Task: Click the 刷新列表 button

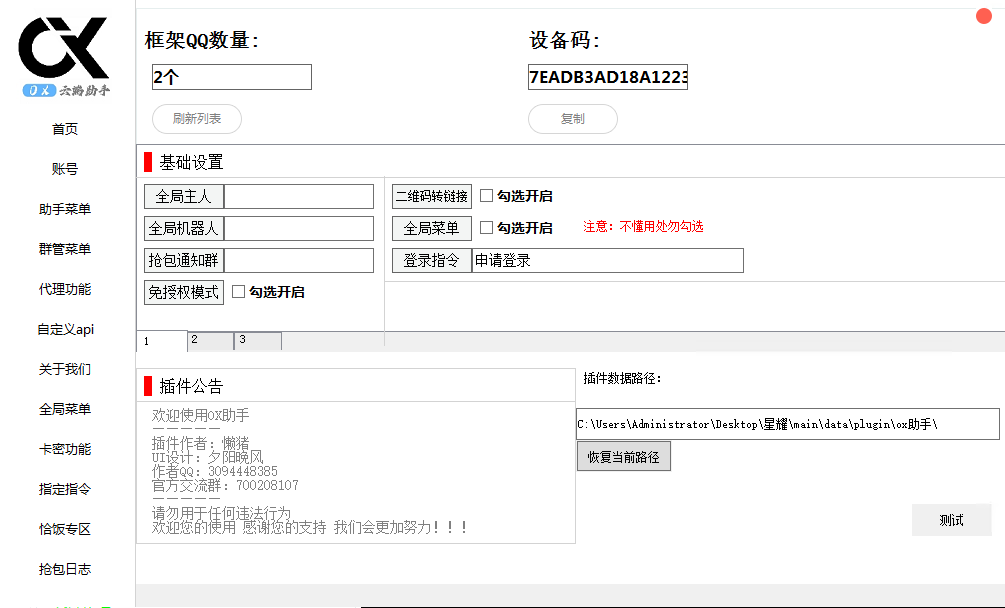Action: [196, 119]
